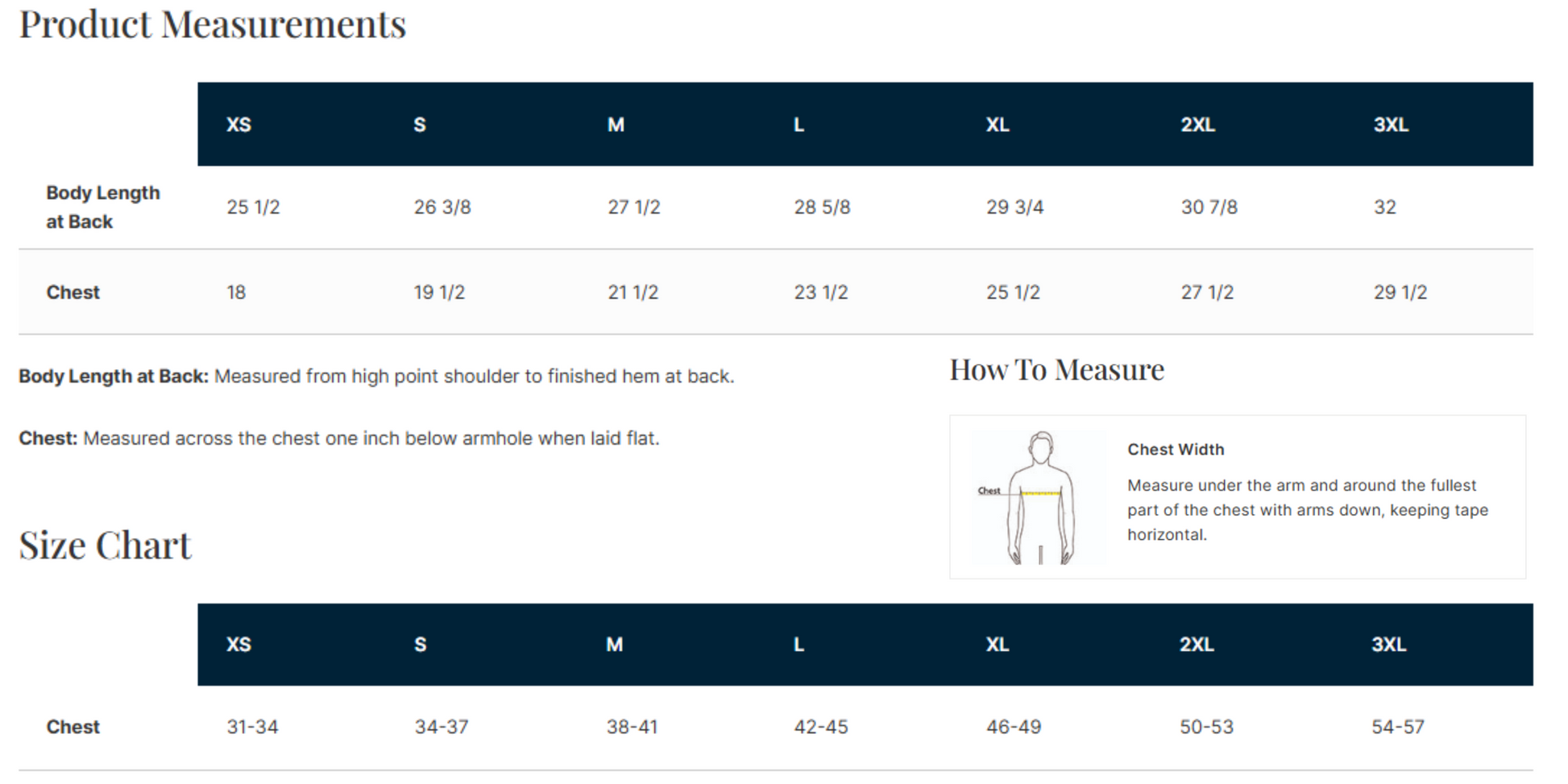The image size is (1568, 784).
Task: Select the 2XL header in Size Chart table
Action: click(x=1197, y=645)
